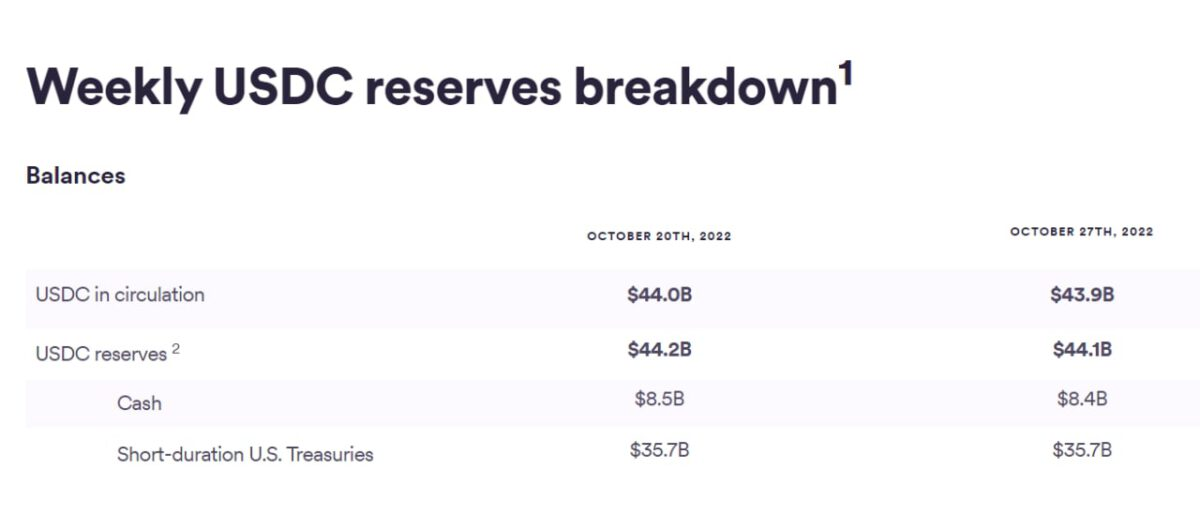This screenshot has width=1200, height=516.
Task: Select the $43.9B circulation value
Action: [x=1082, y=295]
